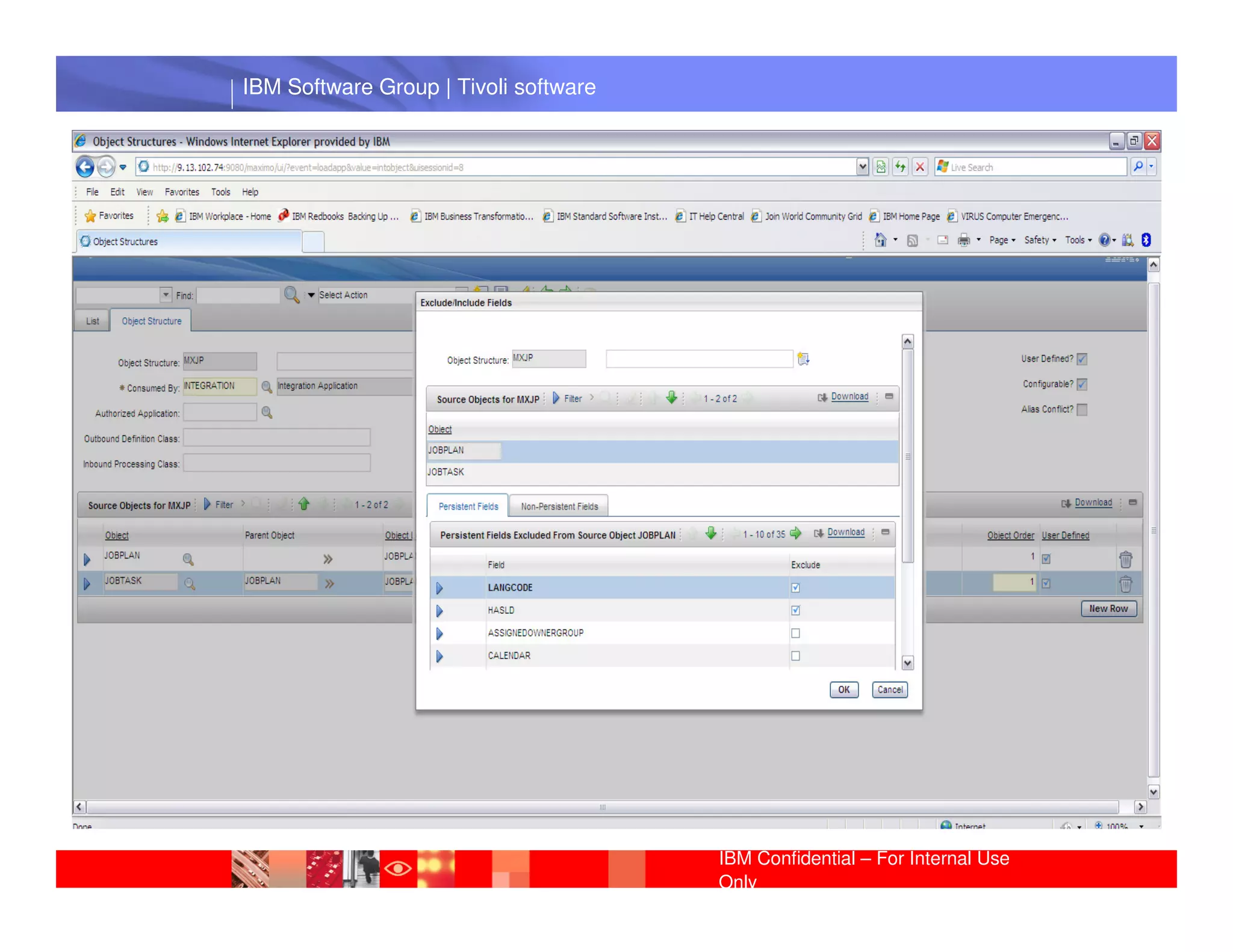Click JOBTASK parent object detail chevron

click(x=329, y=583)
